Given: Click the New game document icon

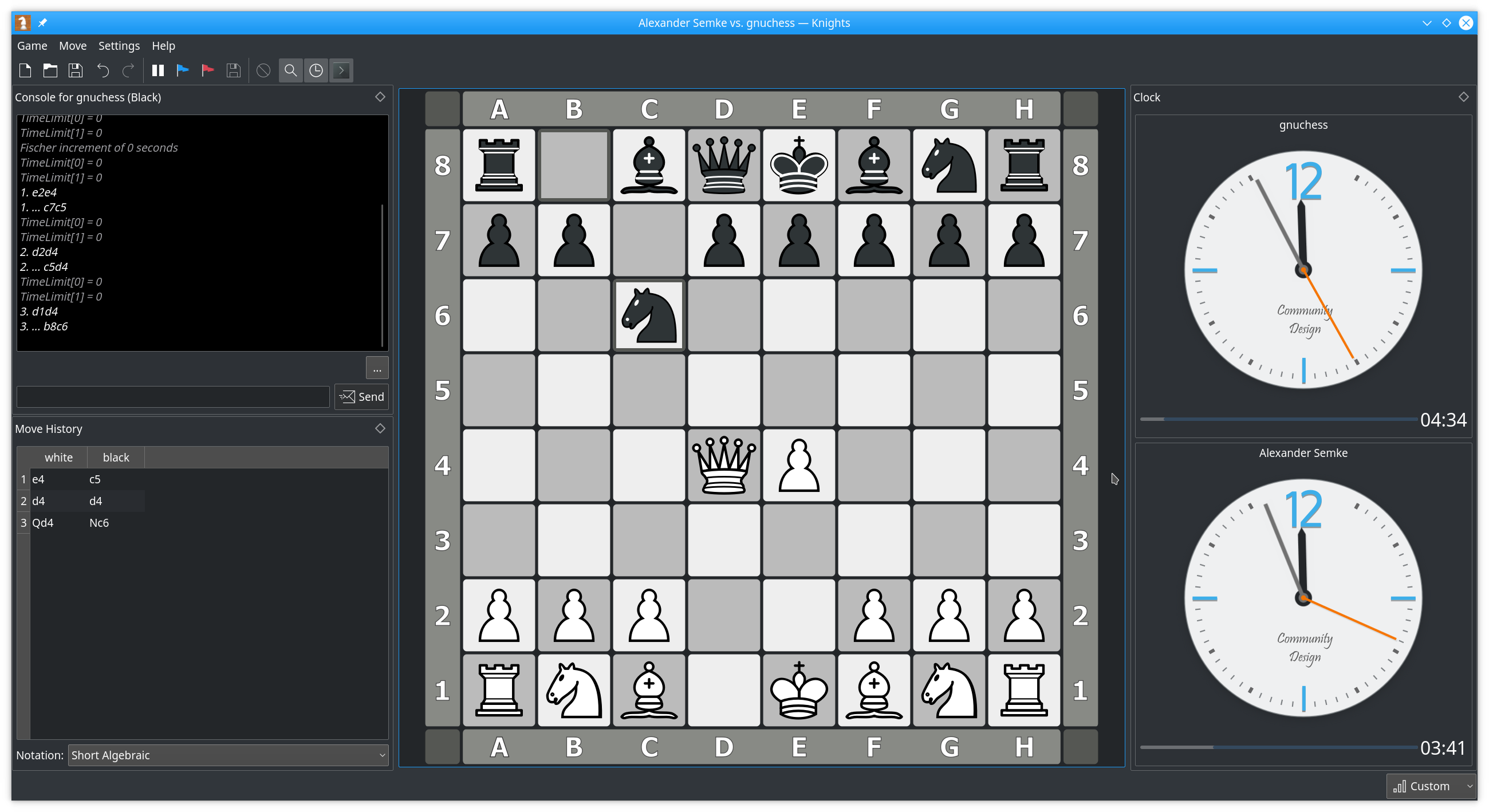Looking at the screenshot, I should [25, 70].
